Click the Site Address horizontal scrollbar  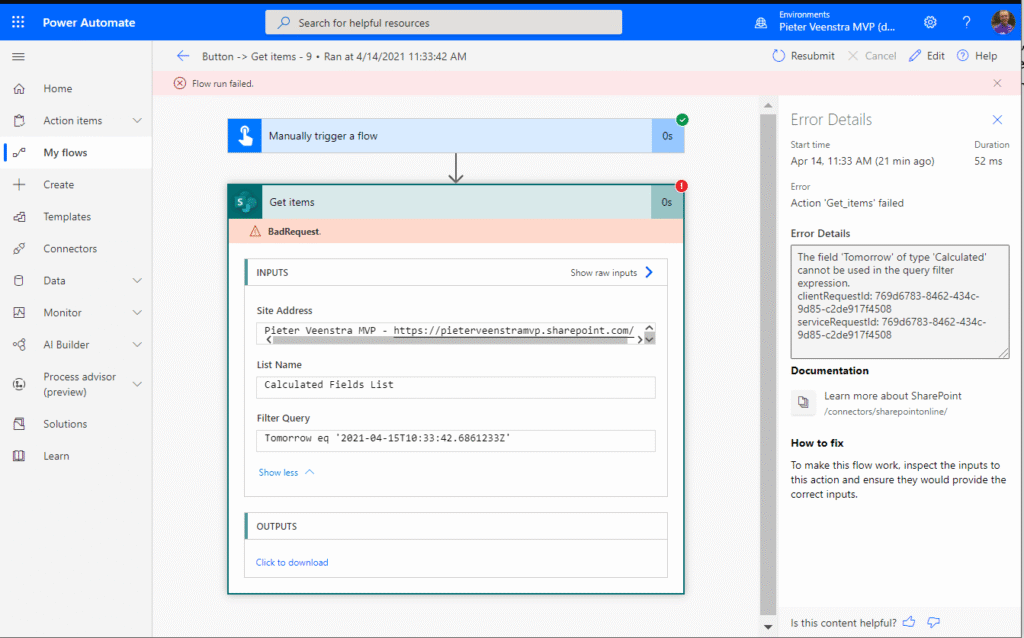click(x=453, y=340)
